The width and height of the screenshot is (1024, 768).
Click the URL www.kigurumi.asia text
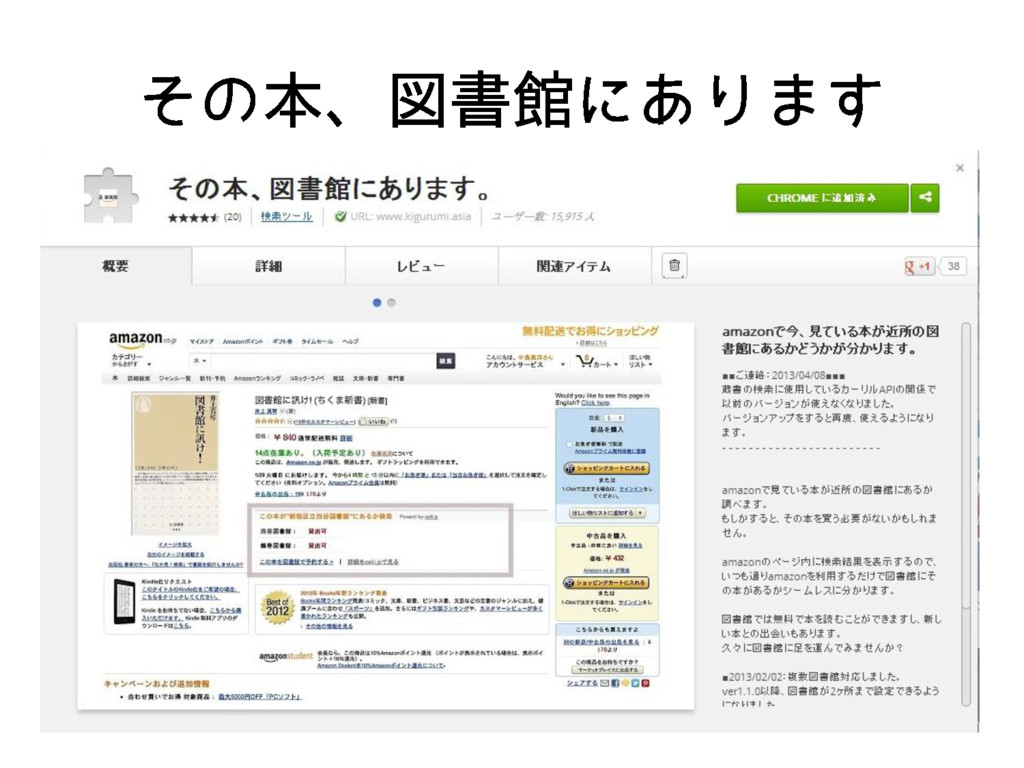click(x=410, y=216)
